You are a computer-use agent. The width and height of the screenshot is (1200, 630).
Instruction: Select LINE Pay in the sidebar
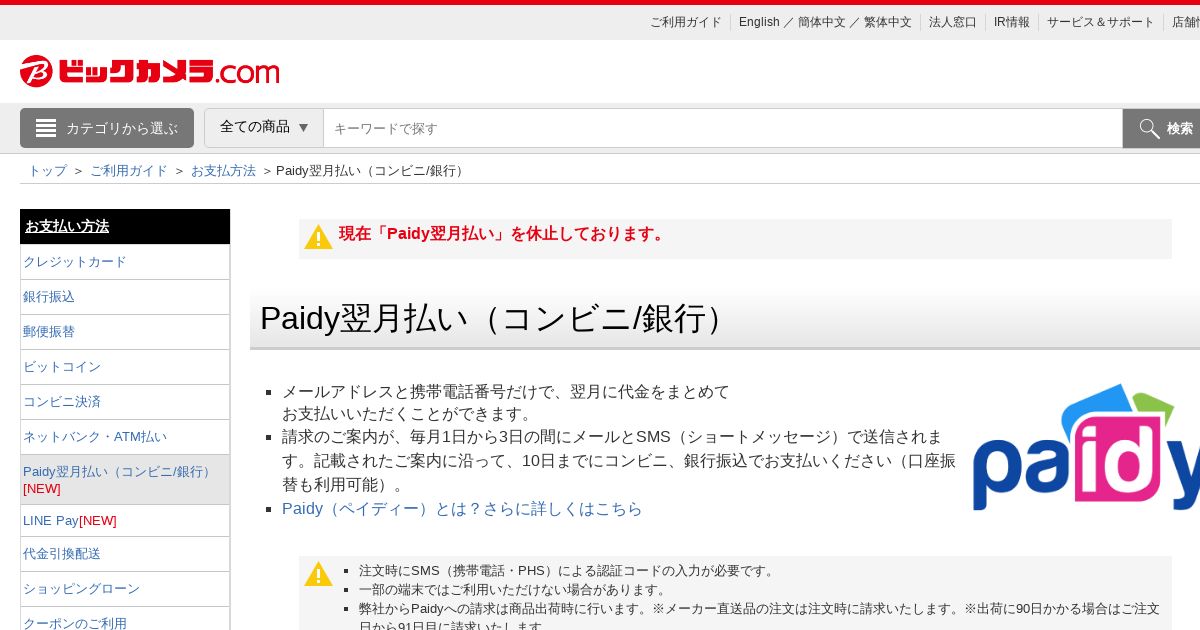(x=125, y=521)
